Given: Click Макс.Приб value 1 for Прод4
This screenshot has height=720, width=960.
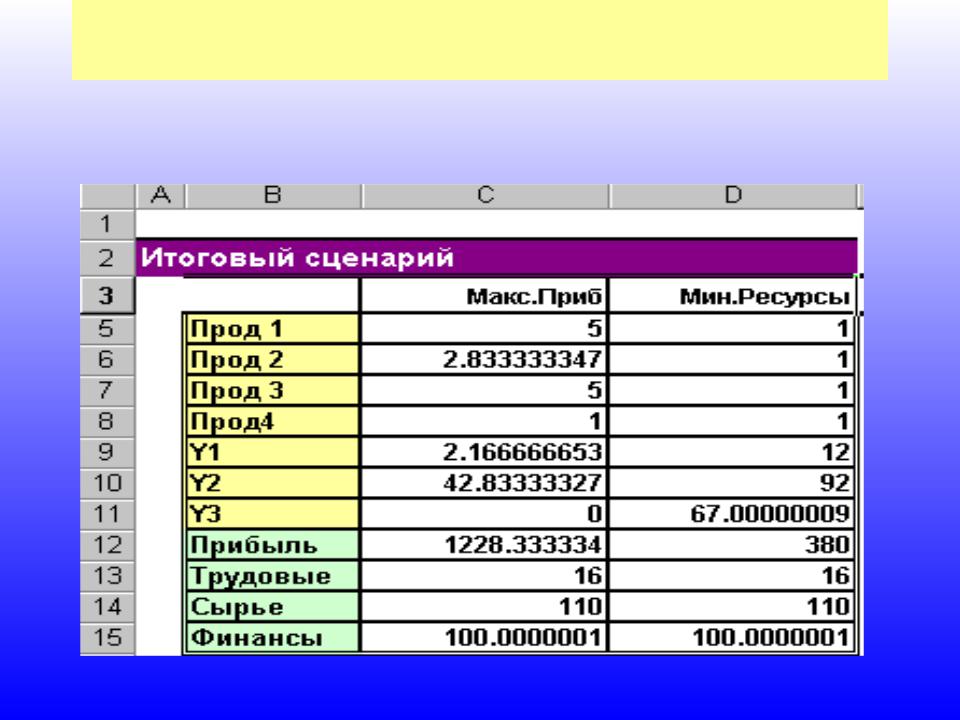Looking at the screenshot, I should [x=485, y=421].
